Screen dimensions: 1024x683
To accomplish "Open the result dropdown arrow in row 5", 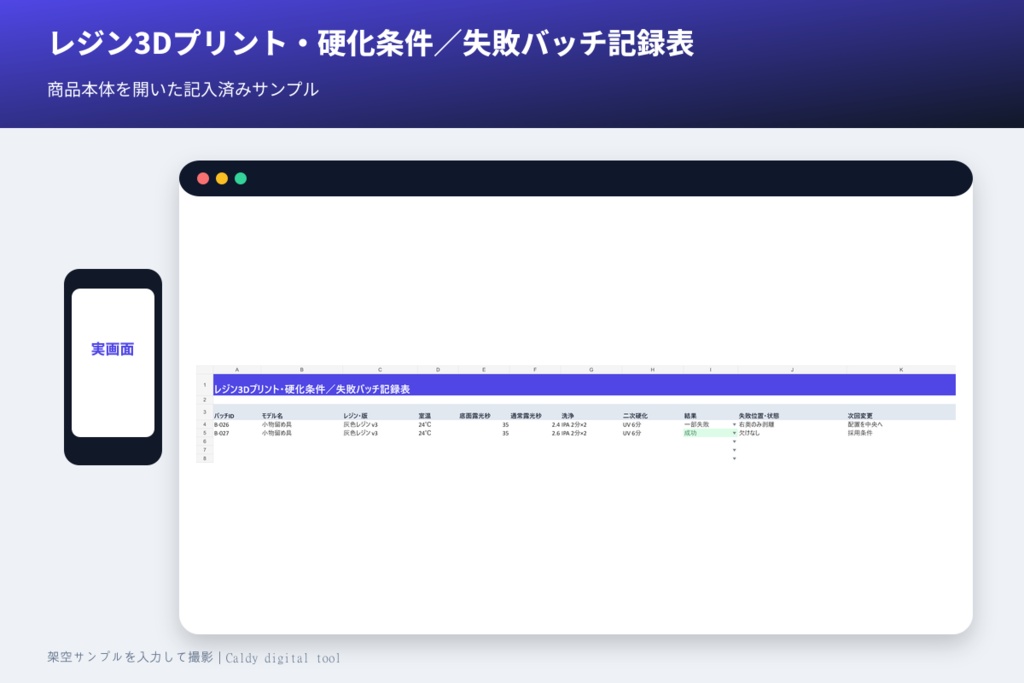I will click(x=734, y=433).
